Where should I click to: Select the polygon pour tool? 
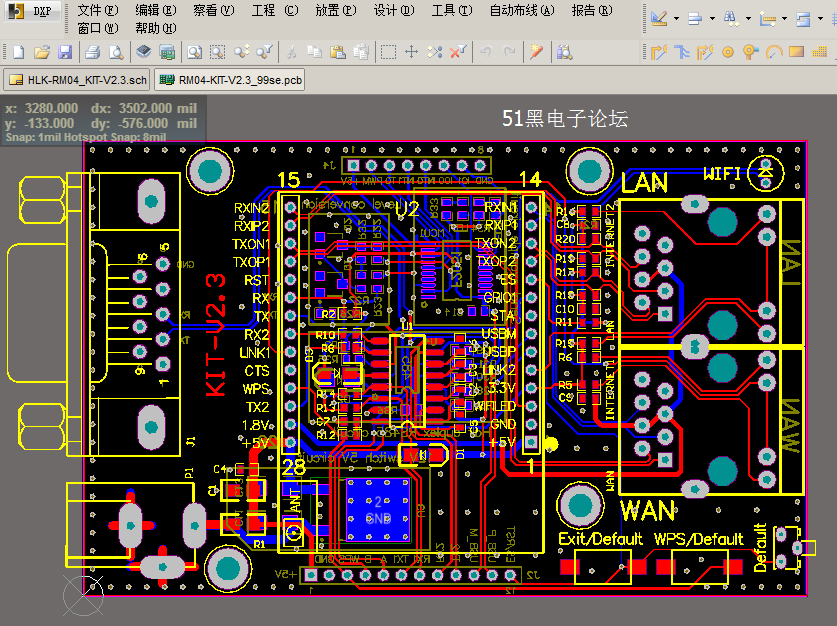[819, 52]
